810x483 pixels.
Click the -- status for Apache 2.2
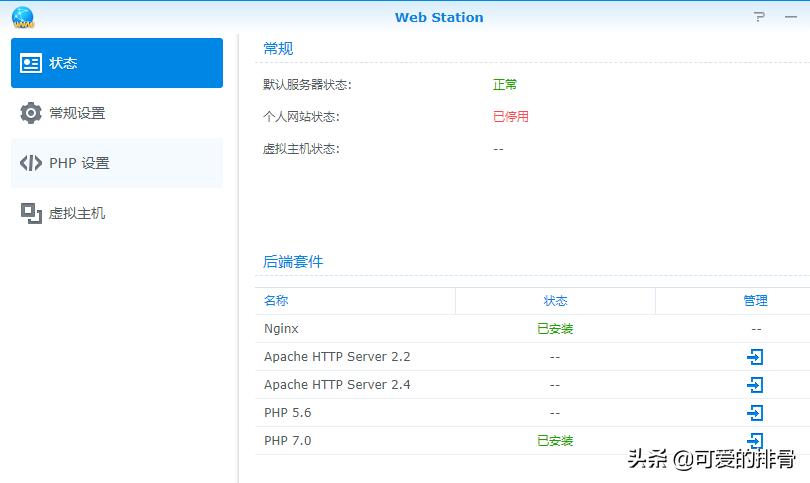(555, 357)
